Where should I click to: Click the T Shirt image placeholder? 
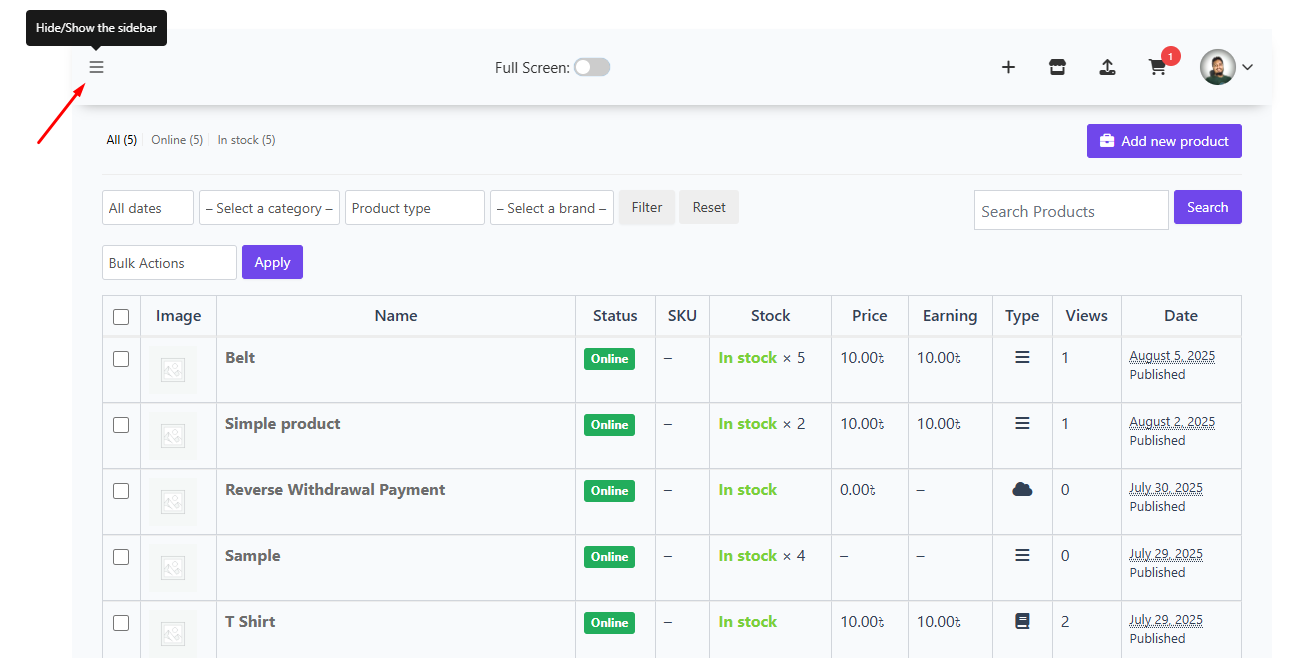point(173,633)
